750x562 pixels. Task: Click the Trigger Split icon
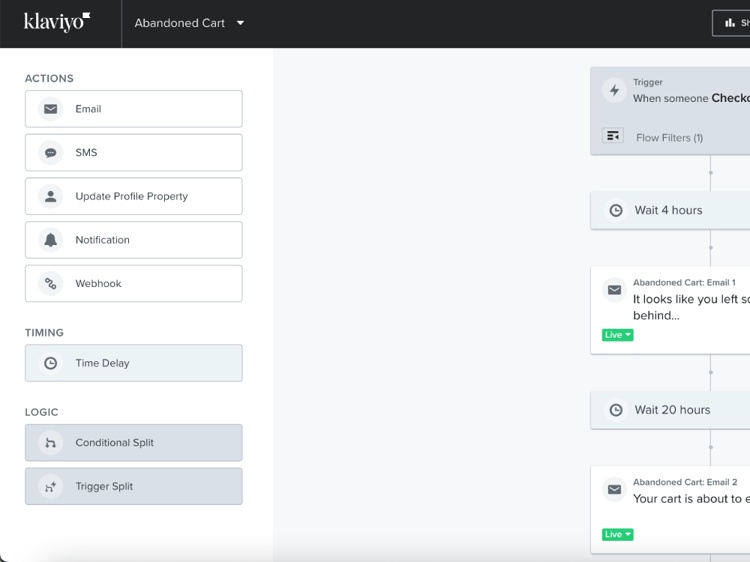(51, 486)
